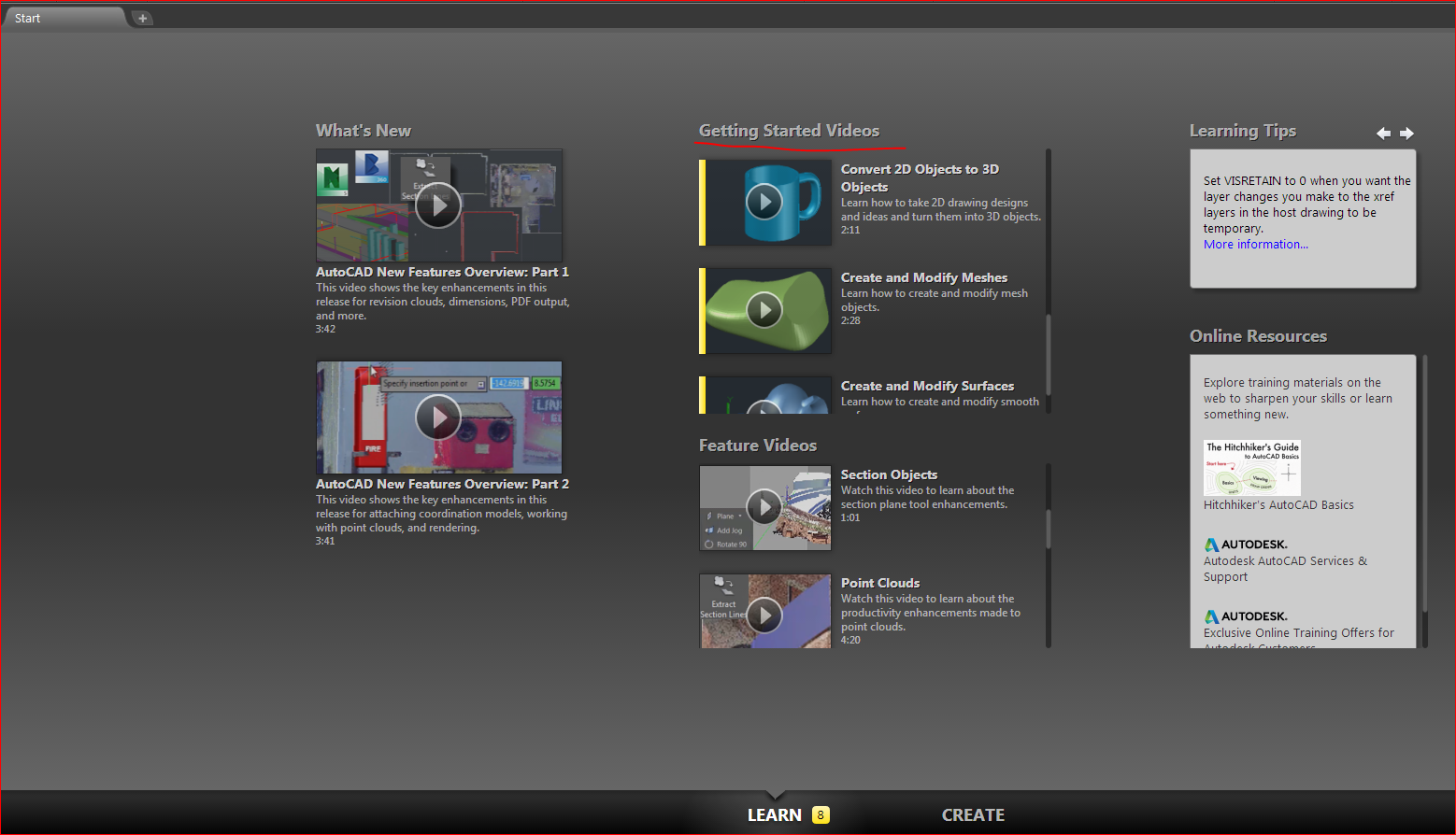Viewport: 1456px width, 835px height.
Task: Click the Learn notification badge showing 8
Action: pyautogui.click(x=820, y=814)
